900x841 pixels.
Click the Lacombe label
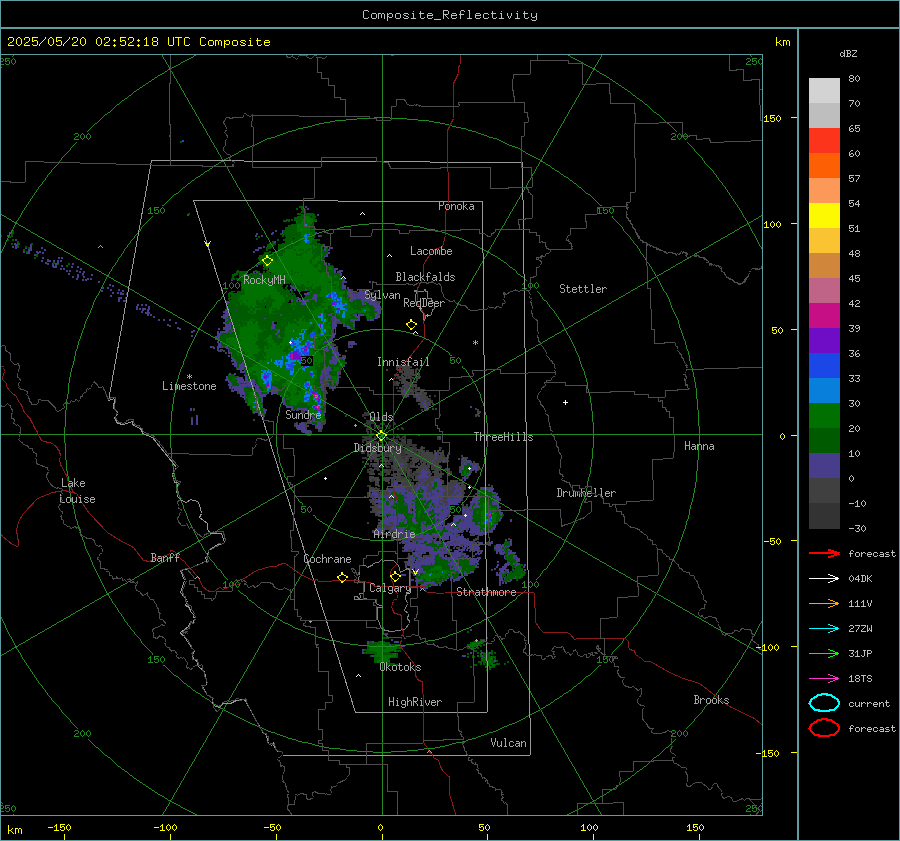tap(431, 251)
